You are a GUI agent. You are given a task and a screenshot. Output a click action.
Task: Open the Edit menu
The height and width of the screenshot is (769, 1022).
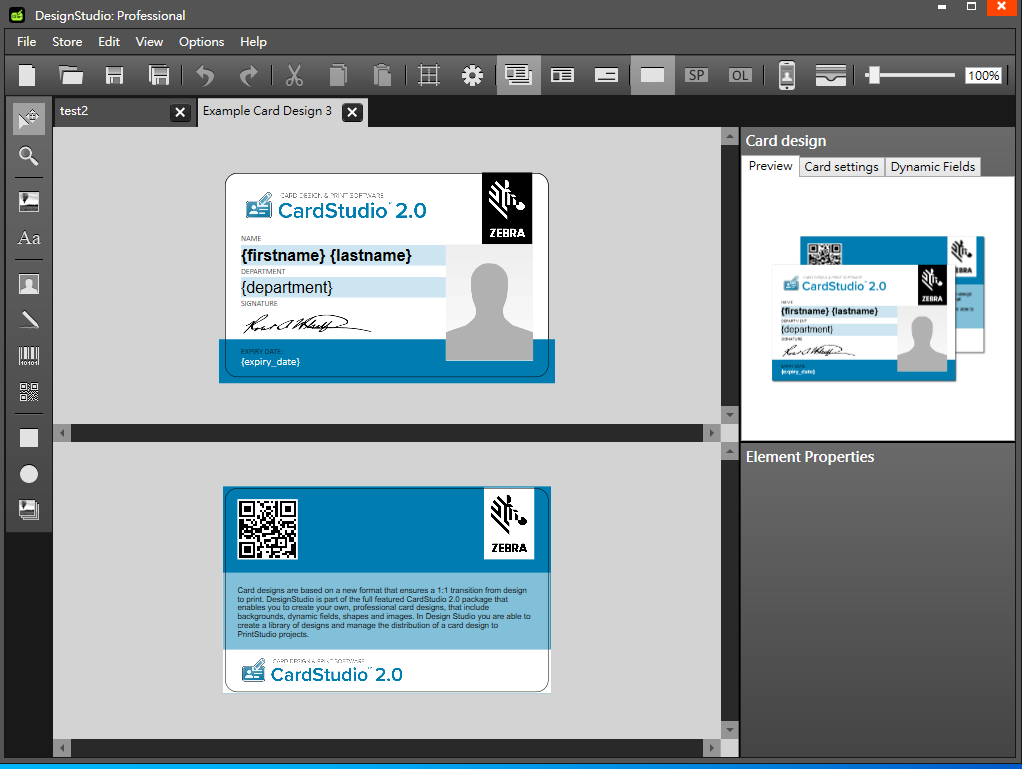click(x=109, y=42)
